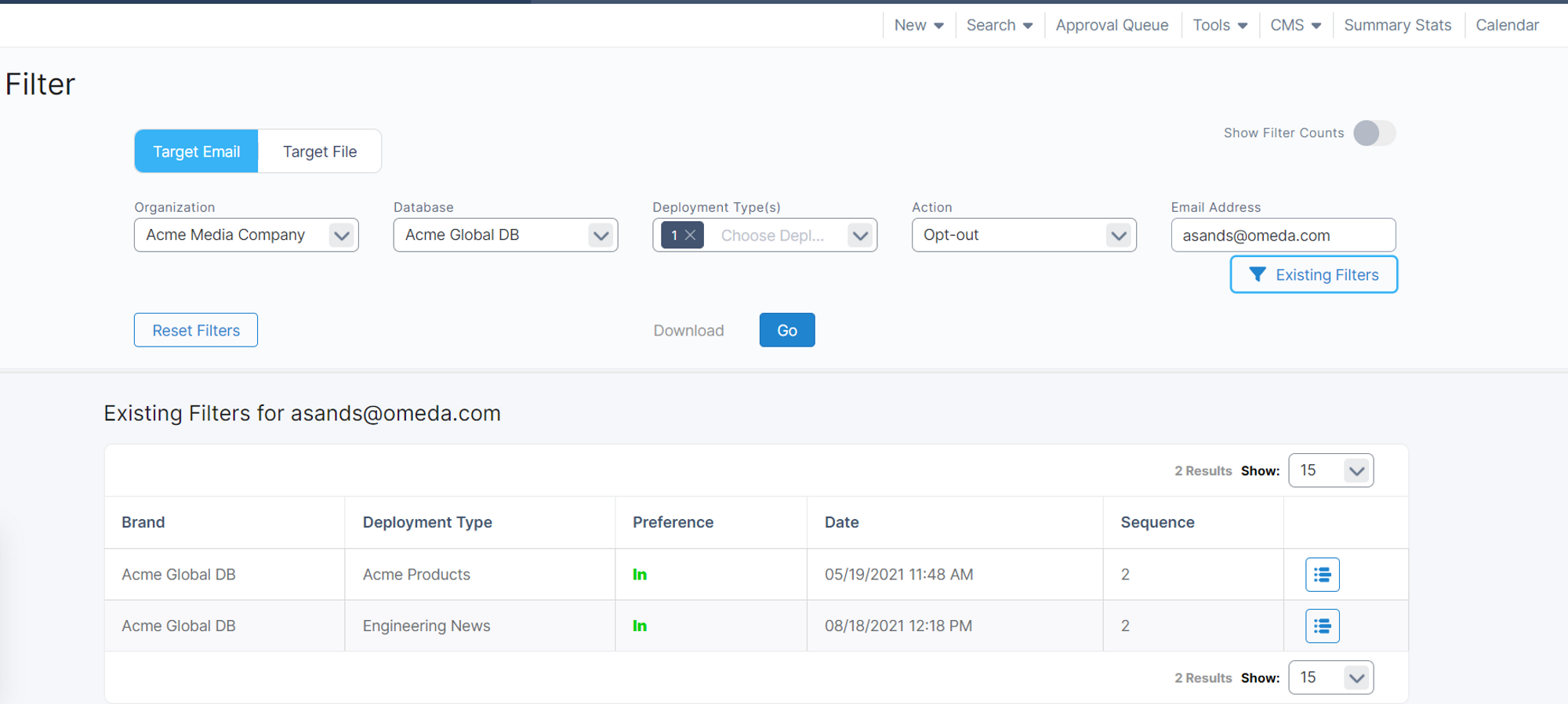Switch to the Target File tab
Viewport: 1568px width, 704px height.
(x=320, y=151)
